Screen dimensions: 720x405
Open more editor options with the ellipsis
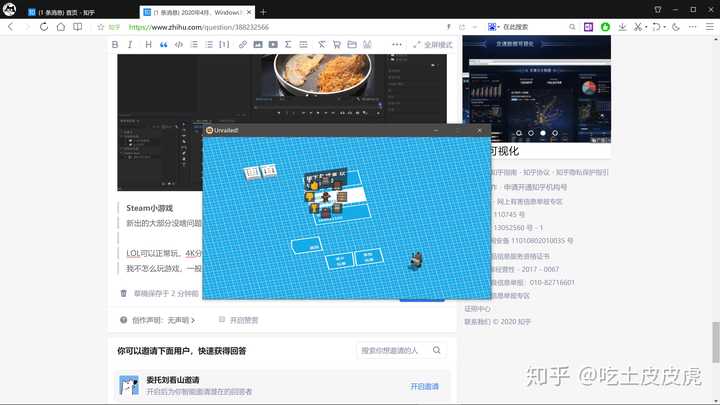[397, 45]
